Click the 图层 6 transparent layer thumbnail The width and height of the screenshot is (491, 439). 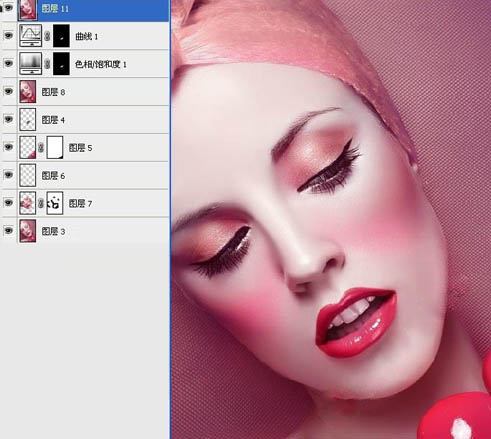(28, 175)
